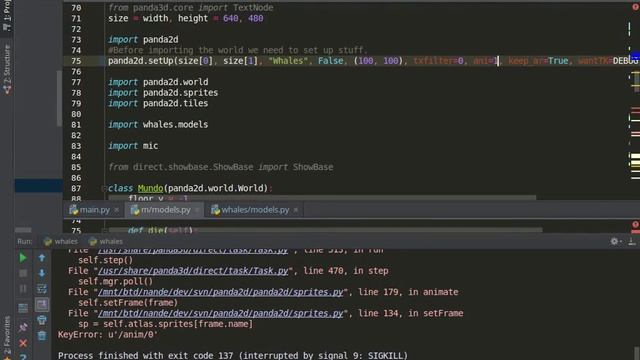640x360 pixels.
Task: Open Task.py link at line 470 in step
Action: [x=193, y=271]
